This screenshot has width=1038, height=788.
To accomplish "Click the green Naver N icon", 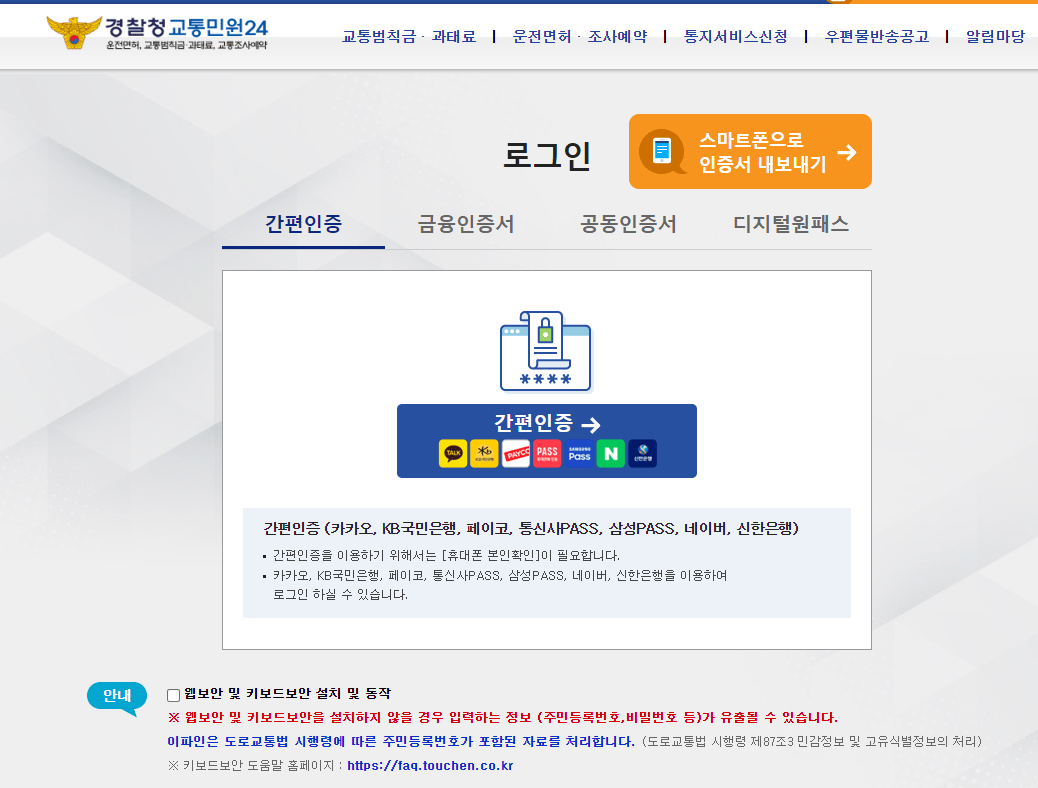I will click(610, 454).
